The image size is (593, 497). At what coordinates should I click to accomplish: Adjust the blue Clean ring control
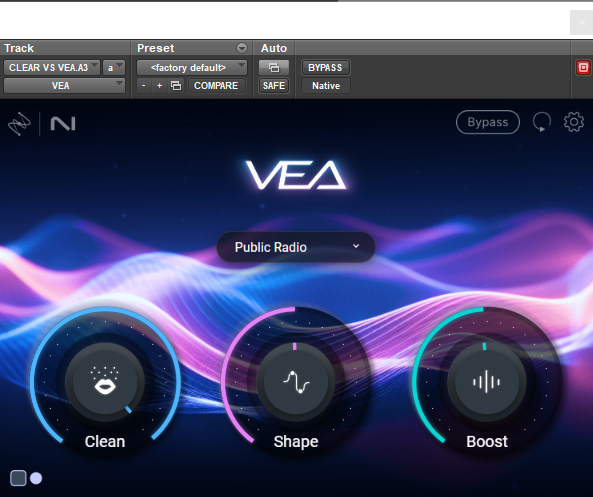coord(105,382)
